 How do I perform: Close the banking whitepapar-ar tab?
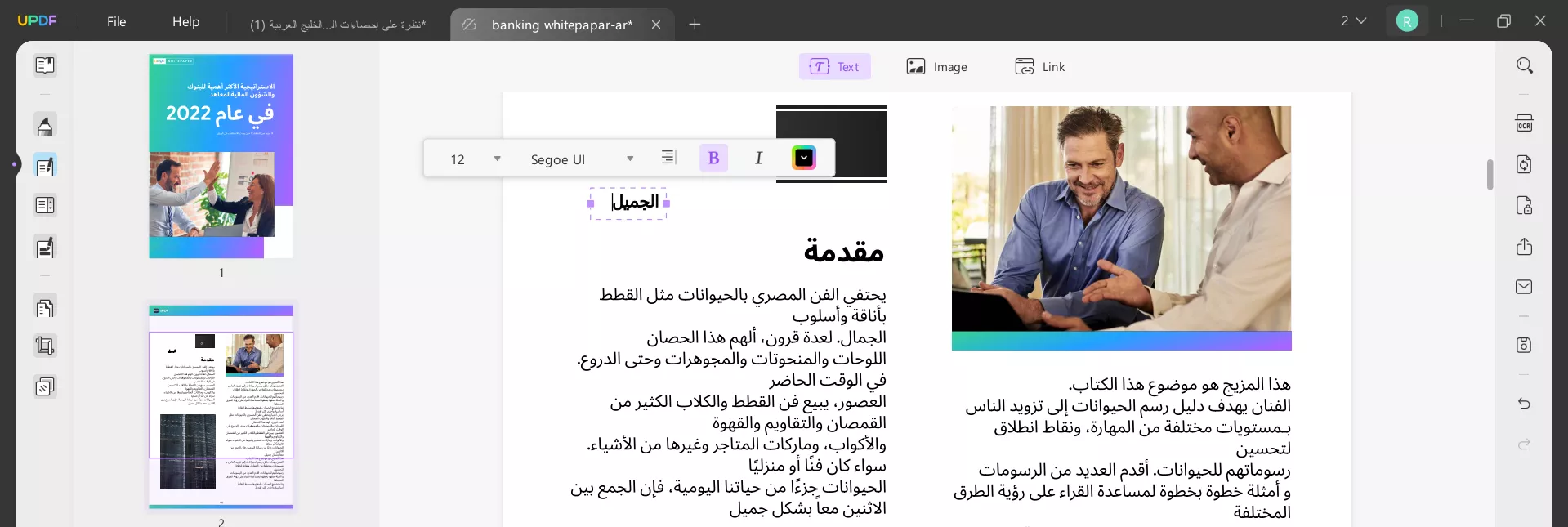[656, 25]
